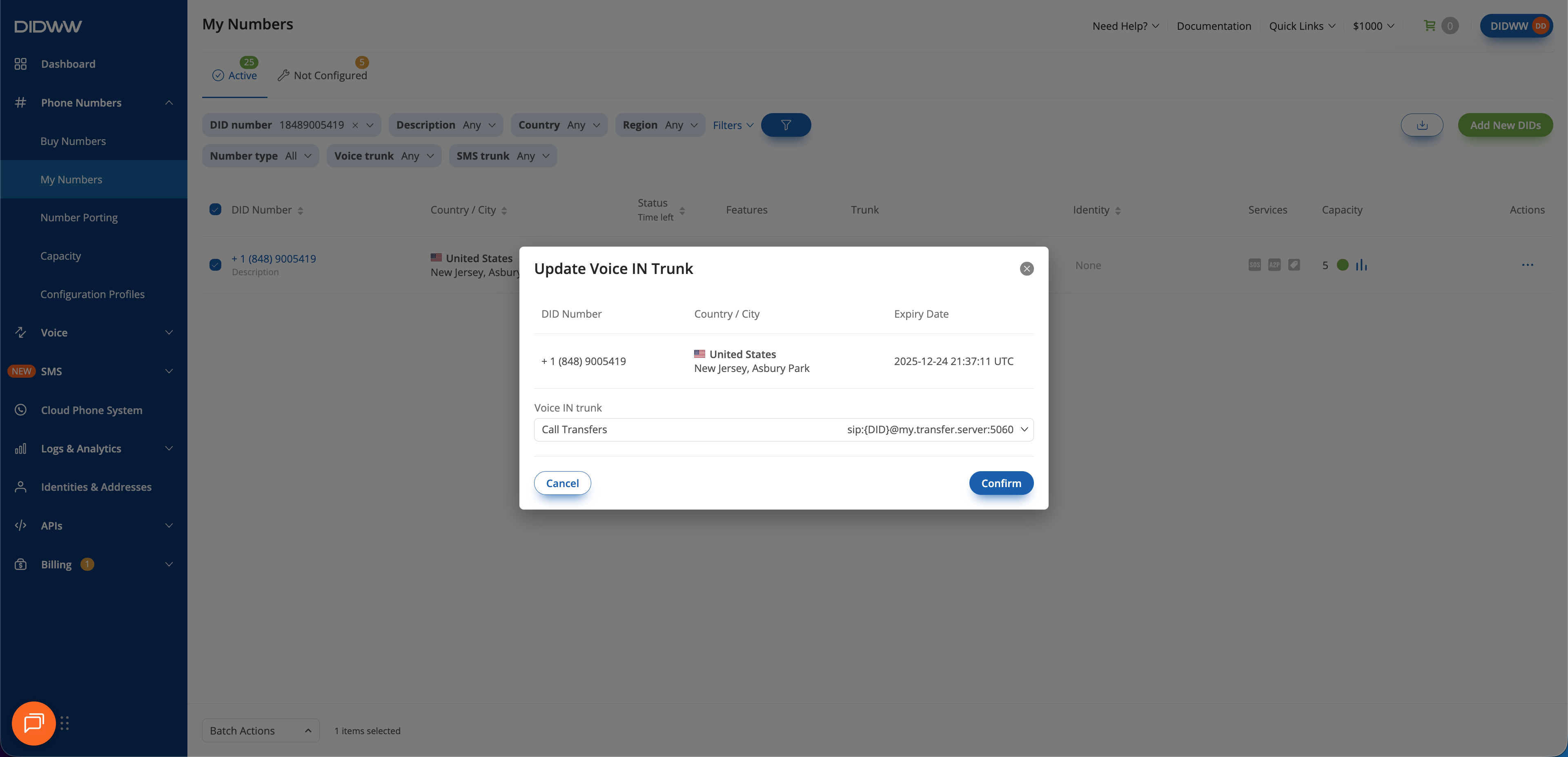Switch to the Not Configured tab
1568x757 pixels.
coord(322,75)
